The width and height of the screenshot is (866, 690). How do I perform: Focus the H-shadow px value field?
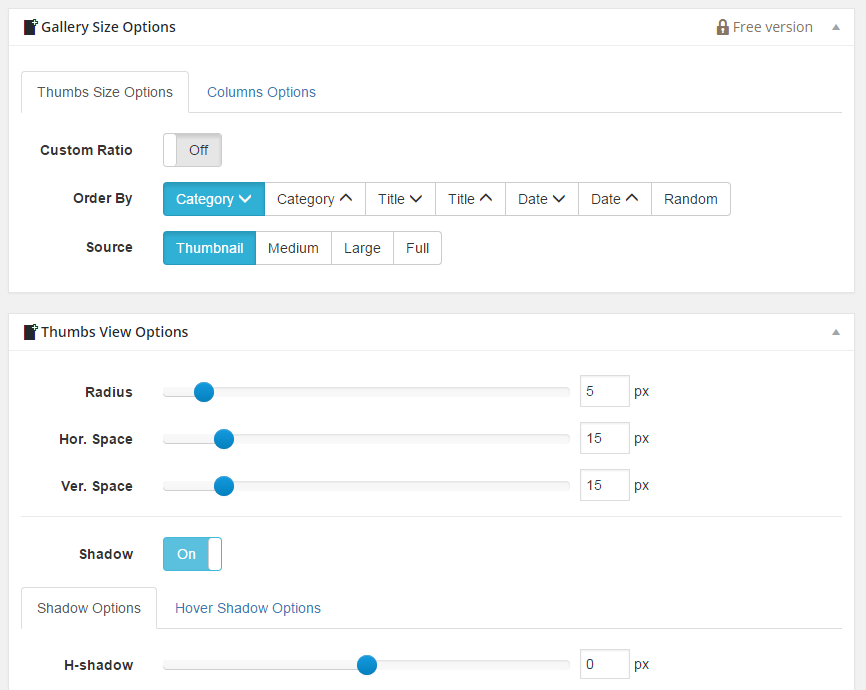605,664
